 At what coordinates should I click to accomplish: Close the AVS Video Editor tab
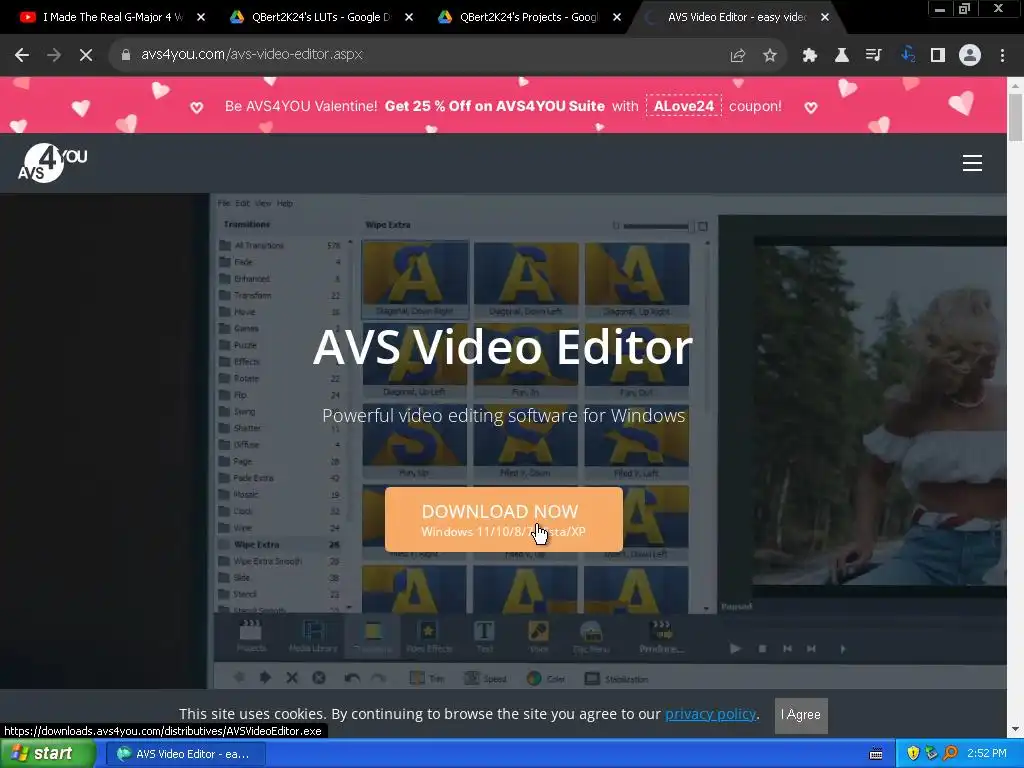pyautogui.click(x=825, y=17)
